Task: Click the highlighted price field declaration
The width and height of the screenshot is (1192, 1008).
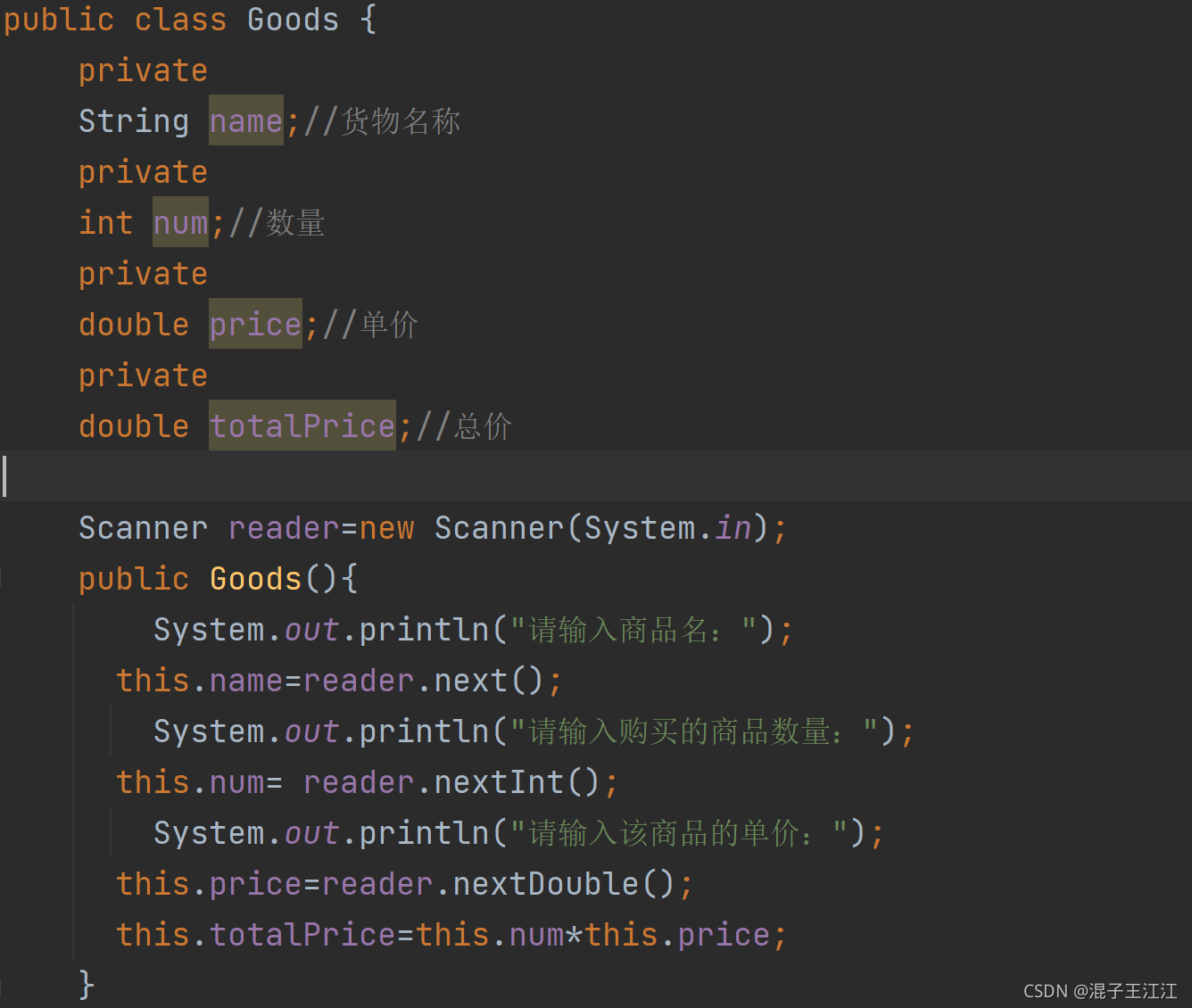Action: pos(255,325)
